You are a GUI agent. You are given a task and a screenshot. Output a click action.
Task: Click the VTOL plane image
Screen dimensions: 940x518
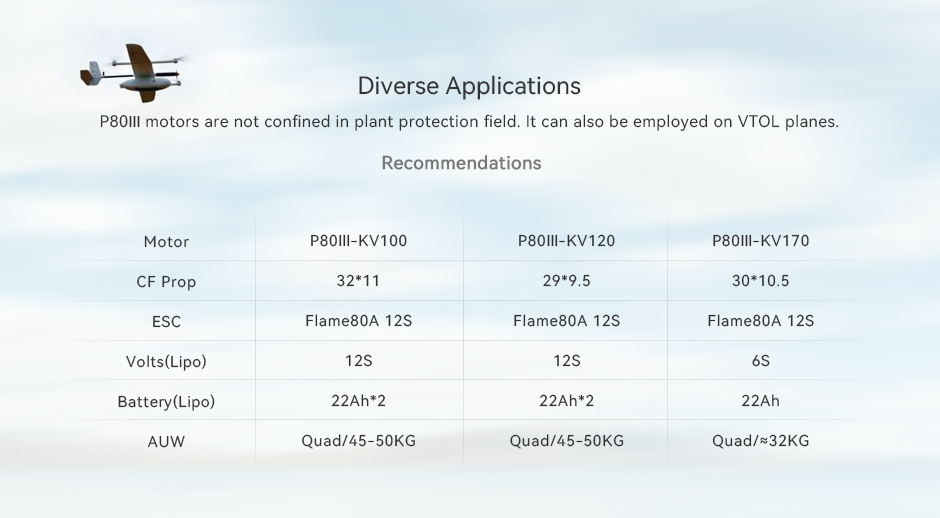[133, 73]
